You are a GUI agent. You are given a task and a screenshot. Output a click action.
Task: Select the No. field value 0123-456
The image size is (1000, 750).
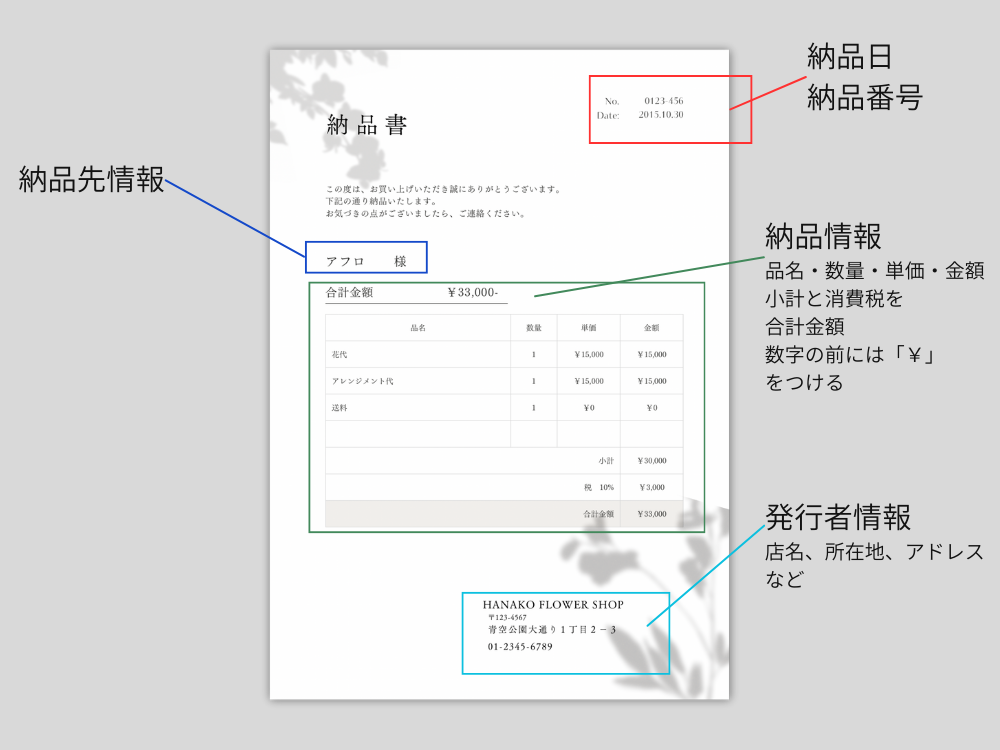point(666,100)
